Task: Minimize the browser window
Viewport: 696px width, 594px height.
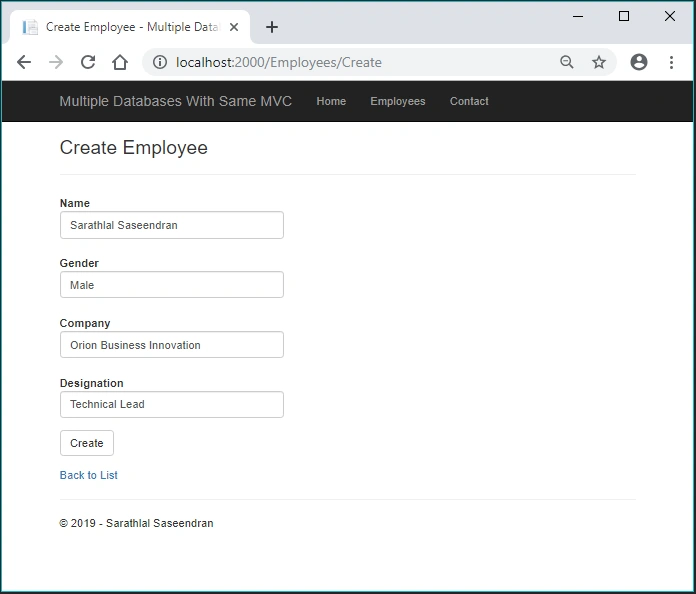Action: (577, 16)
